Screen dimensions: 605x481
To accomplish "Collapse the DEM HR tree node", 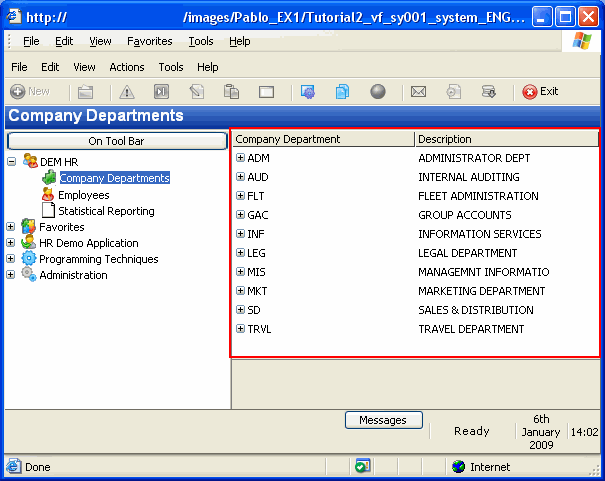I will [12, 162].
